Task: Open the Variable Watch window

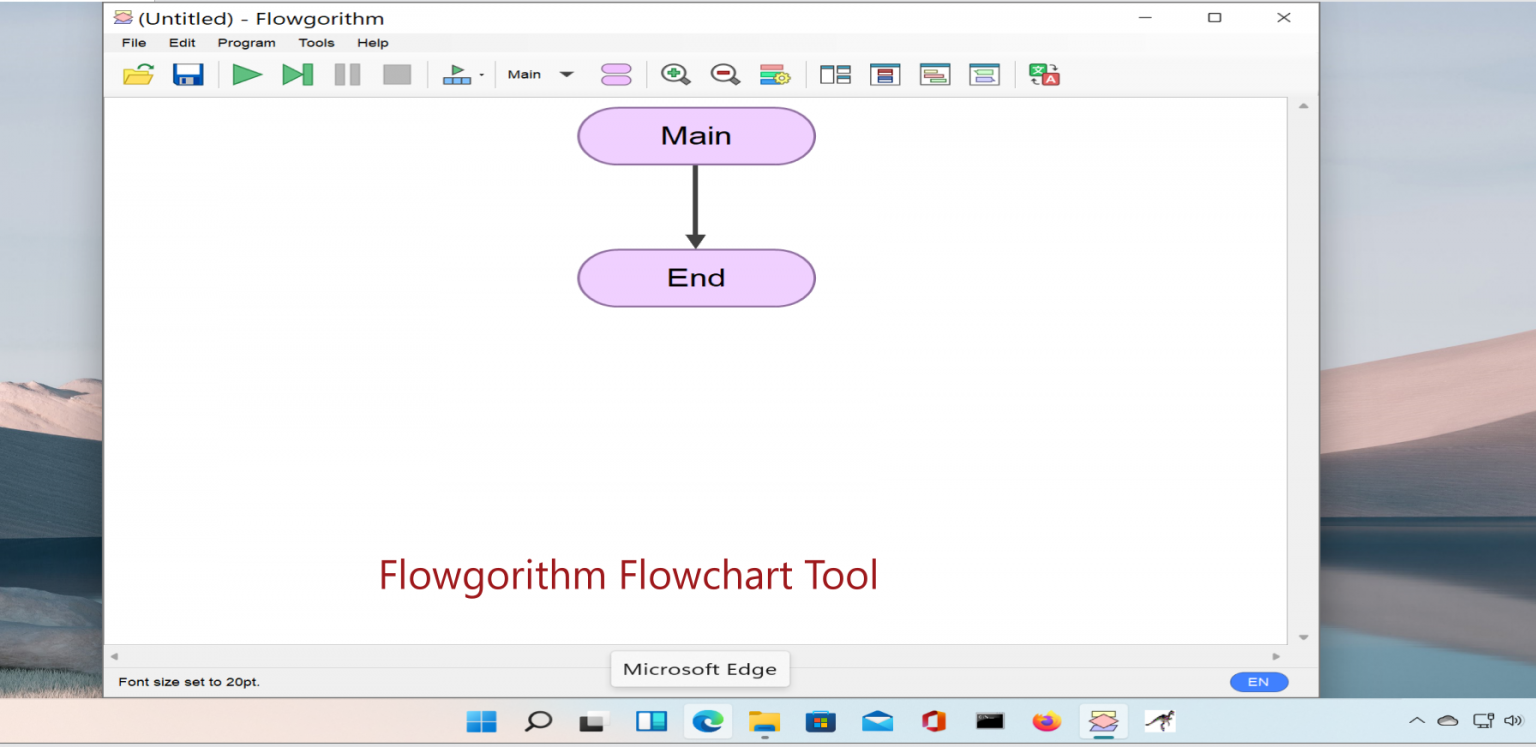Action: point(885,73)
